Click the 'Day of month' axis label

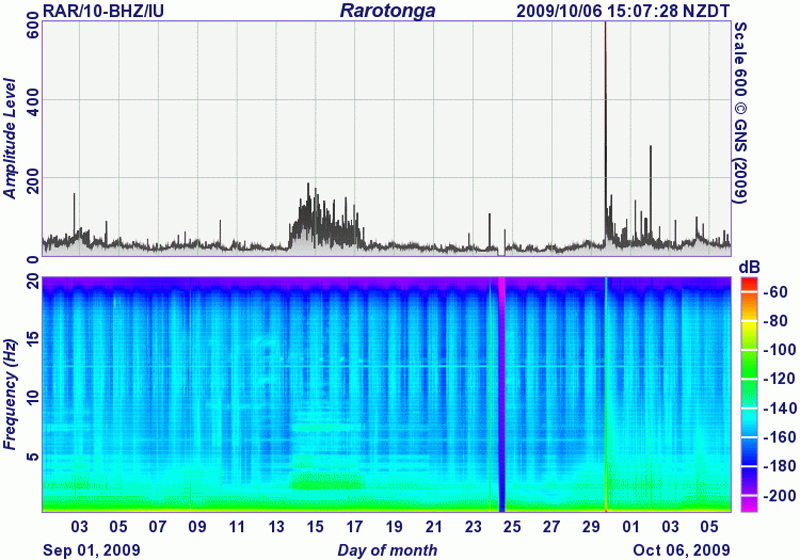point(387,550)
